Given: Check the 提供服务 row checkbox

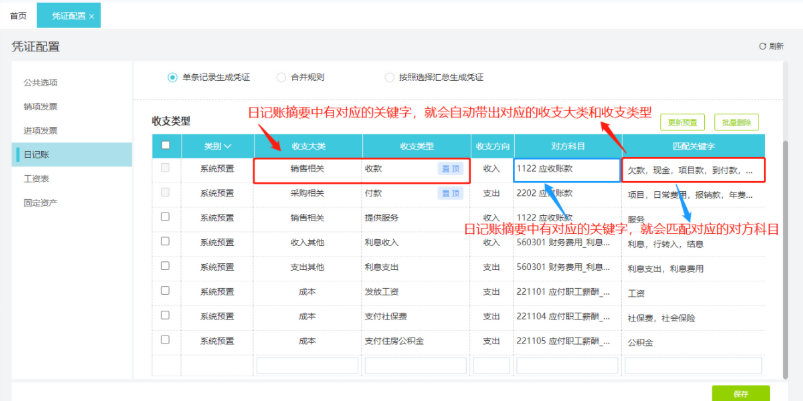Looking at the screenshot, I should [x=165, y=217].
